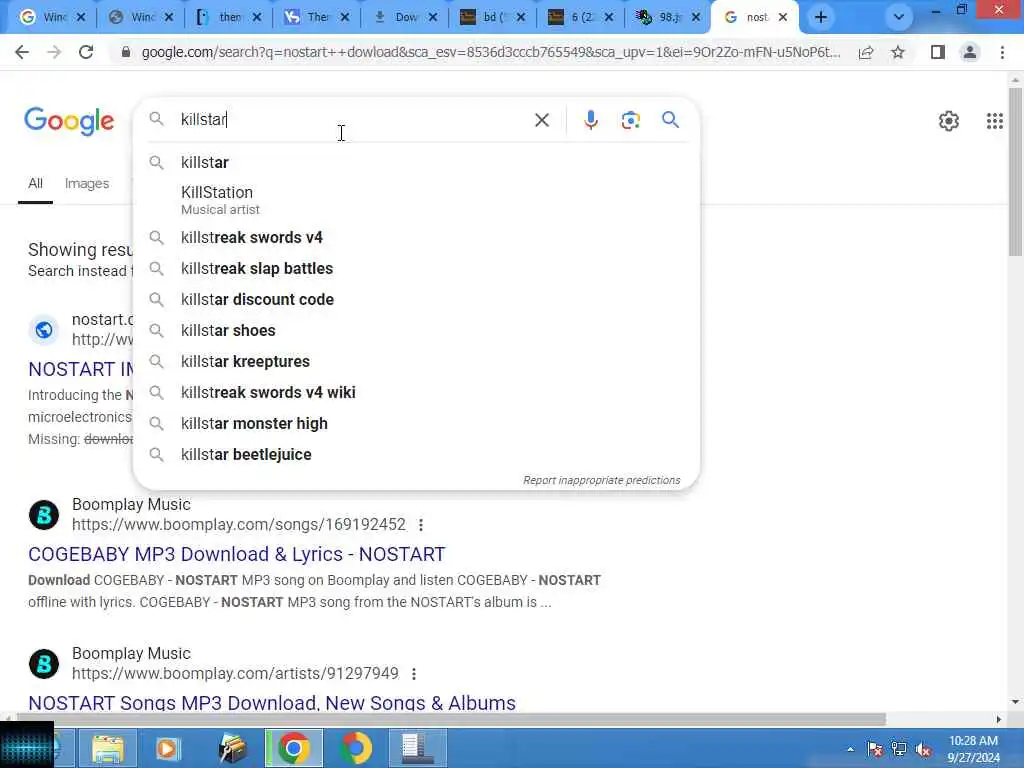Open NOSTART Songs MP3 Download link
Image resolution: width=1024 pixels, height=768 pixels.
tap(272, 703)
